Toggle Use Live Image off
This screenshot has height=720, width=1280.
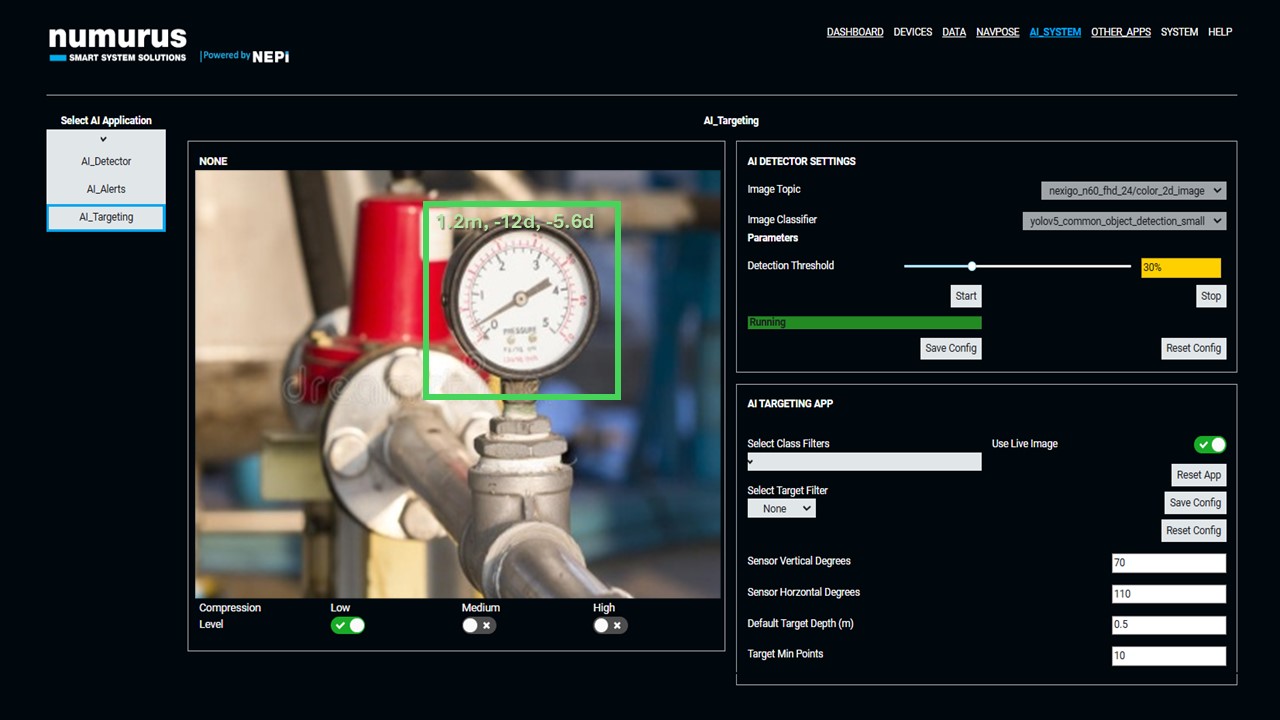(x=1209, y=444)
